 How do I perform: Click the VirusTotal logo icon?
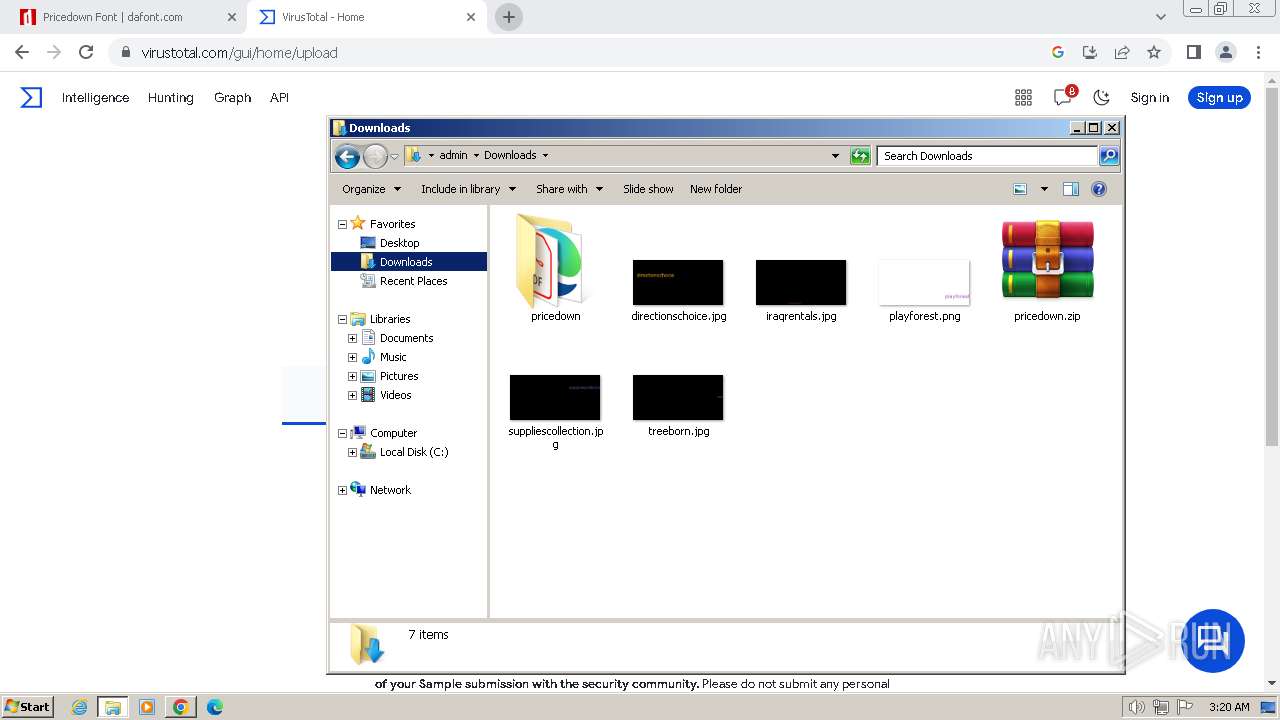[x=32, y=97]
